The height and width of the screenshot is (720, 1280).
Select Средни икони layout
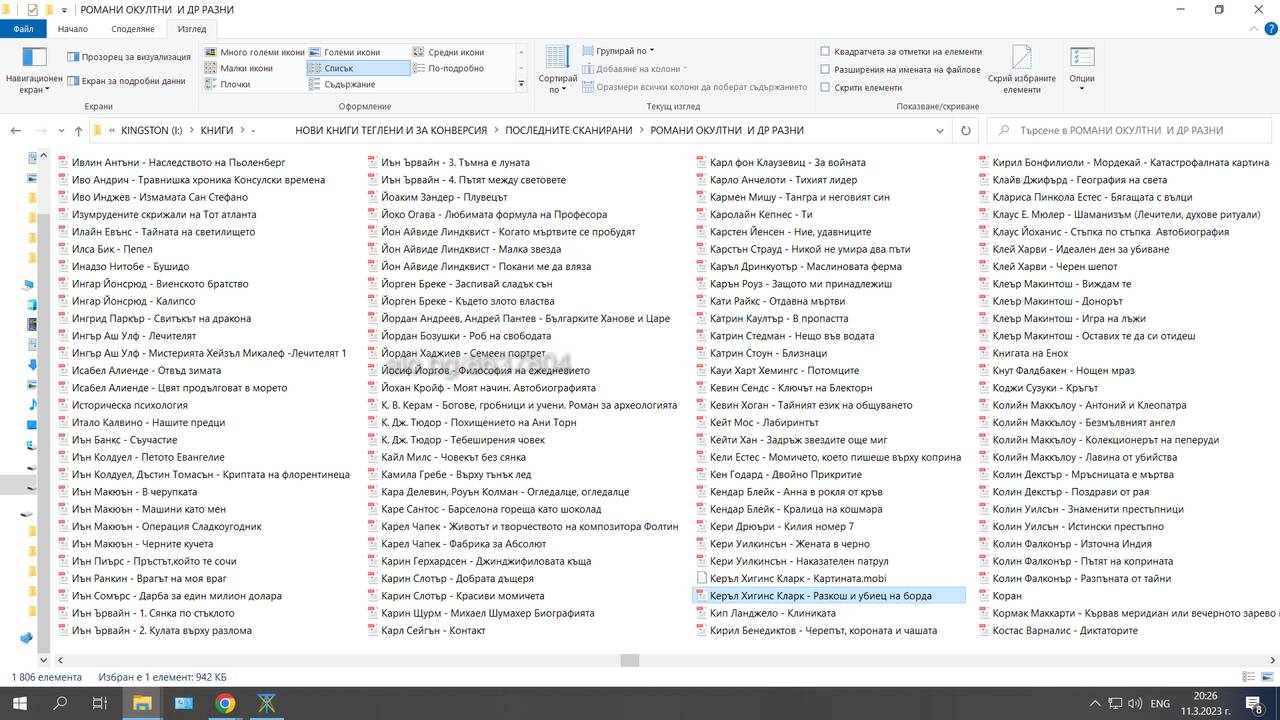click(x=449, y=52)
